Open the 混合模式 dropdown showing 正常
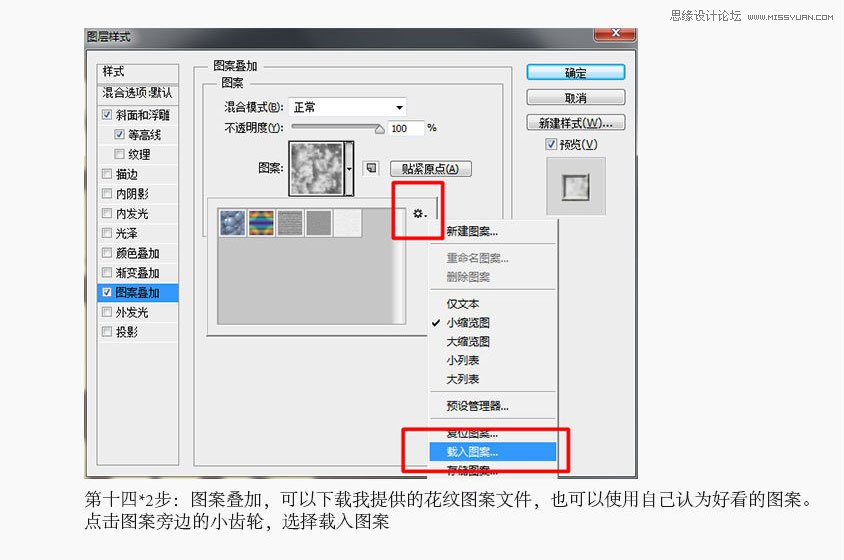 click(347, 107)
